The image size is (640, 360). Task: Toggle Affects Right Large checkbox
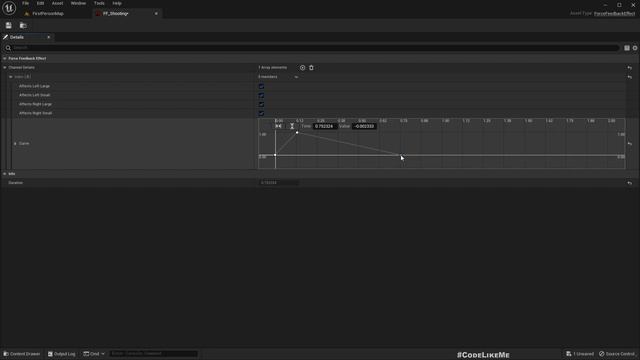click(261, 104)
